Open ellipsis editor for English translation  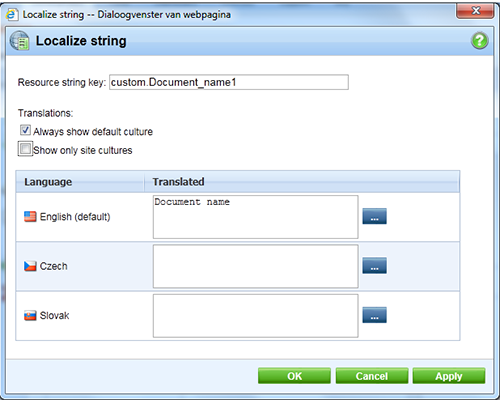point(375,216)
